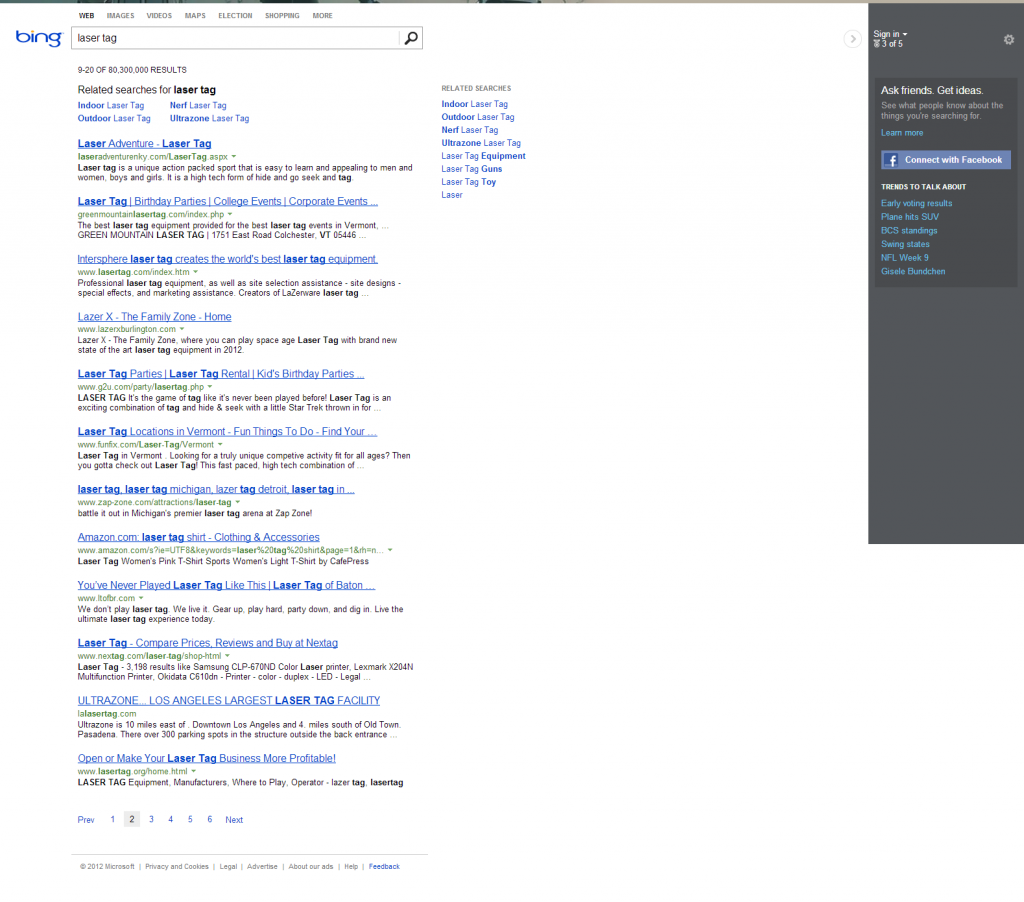Open the More menu

point(322,16)
